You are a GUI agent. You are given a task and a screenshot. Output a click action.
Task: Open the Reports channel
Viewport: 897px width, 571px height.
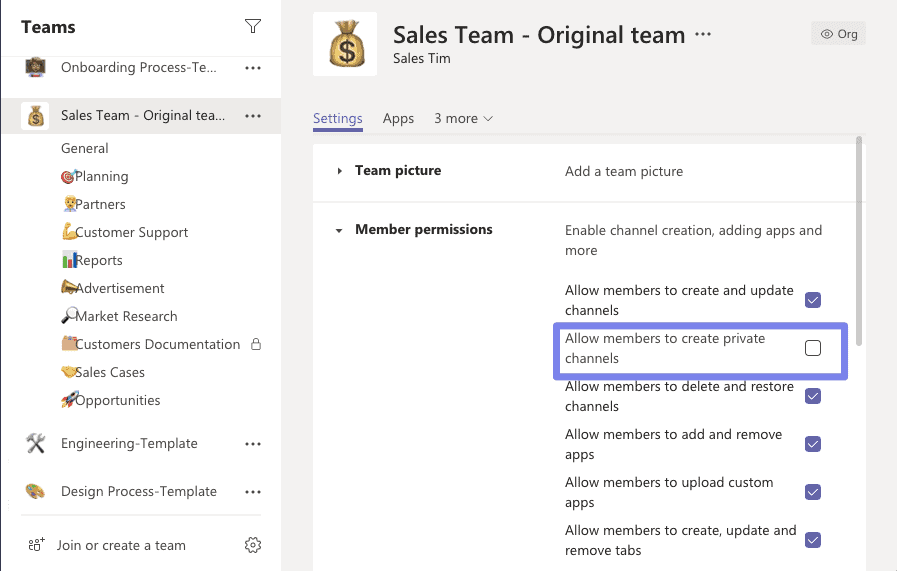92,260
